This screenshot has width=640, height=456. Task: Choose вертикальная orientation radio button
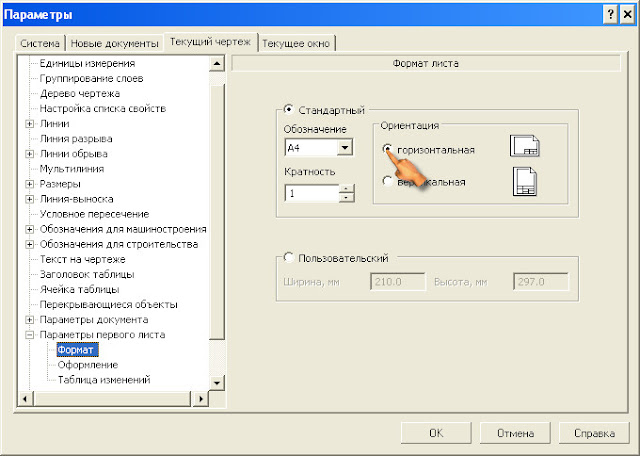tap(387, 181)
